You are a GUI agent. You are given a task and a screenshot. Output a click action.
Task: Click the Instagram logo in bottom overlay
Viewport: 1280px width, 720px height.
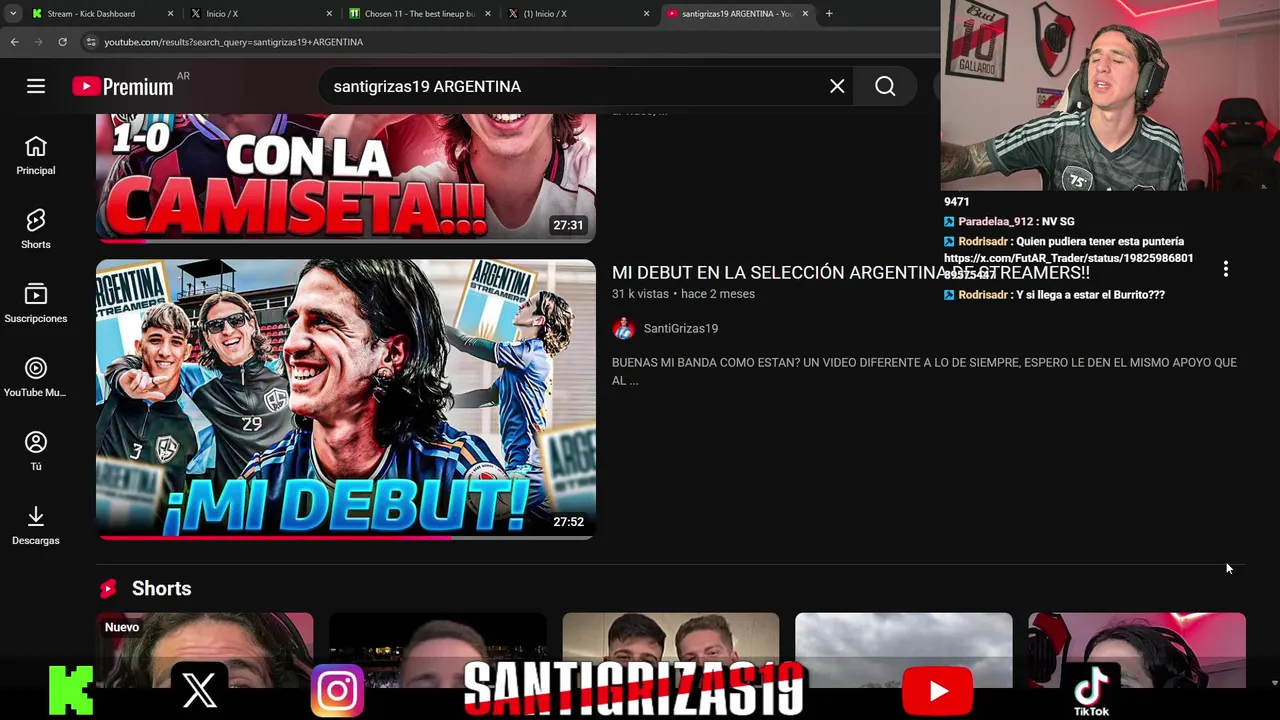pos(337,690)
